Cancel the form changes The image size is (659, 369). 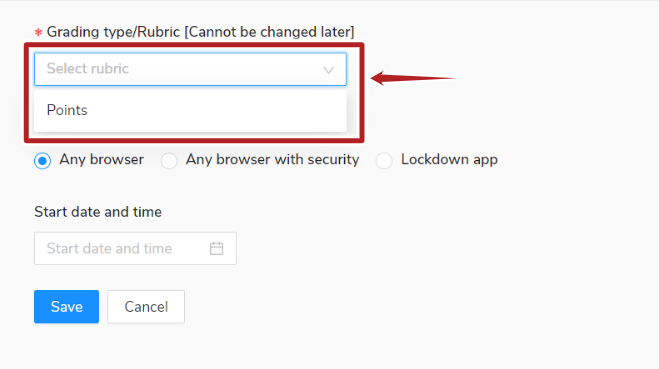146,306
